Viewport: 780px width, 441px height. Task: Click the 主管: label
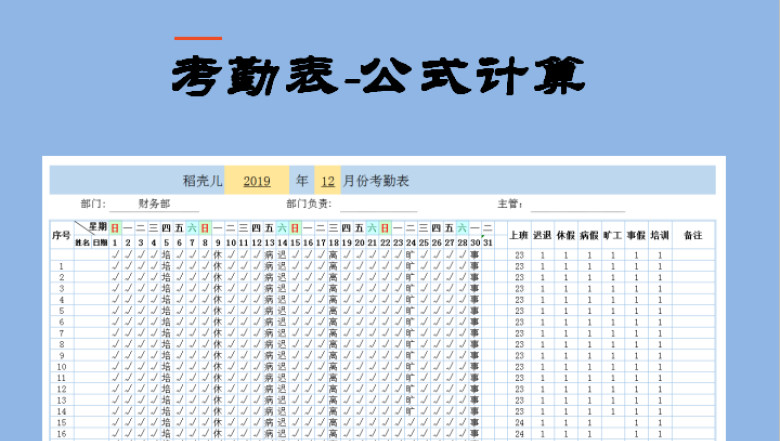[510, 203]
